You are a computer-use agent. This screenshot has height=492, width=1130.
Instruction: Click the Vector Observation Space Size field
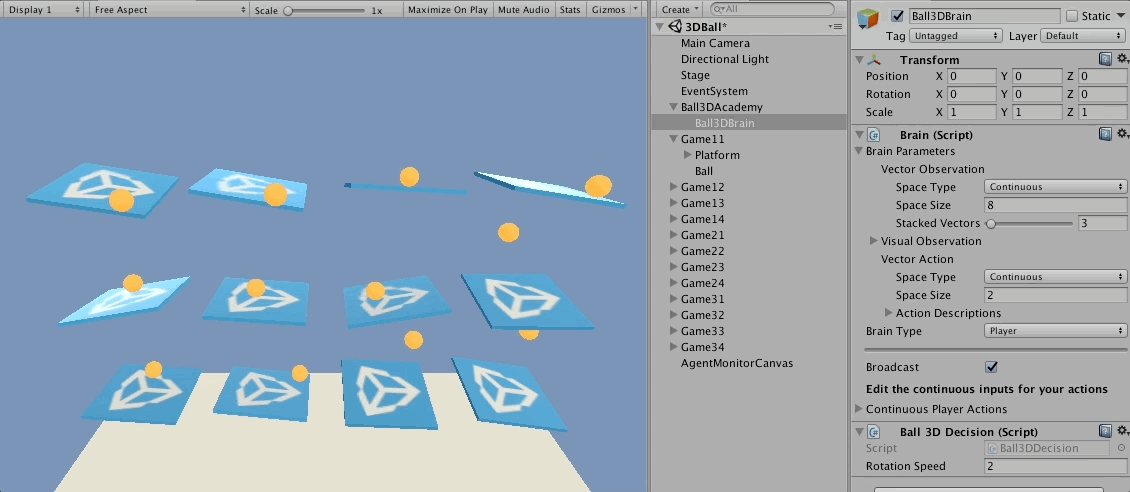point(1055,205)
